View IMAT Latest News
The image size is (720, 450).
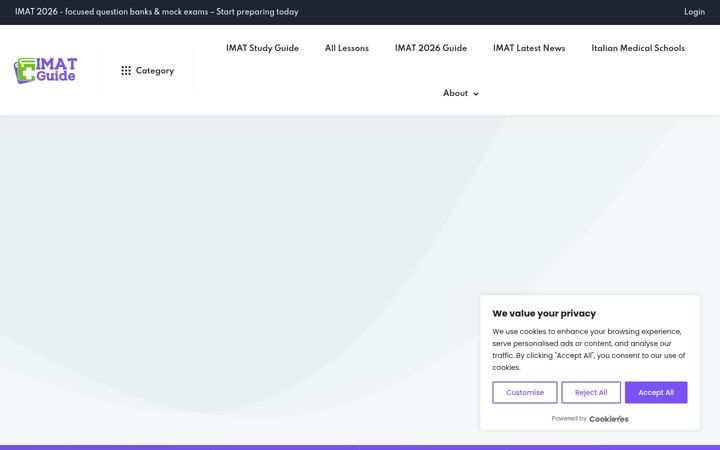pyautogui.click(x=529, y=48)
